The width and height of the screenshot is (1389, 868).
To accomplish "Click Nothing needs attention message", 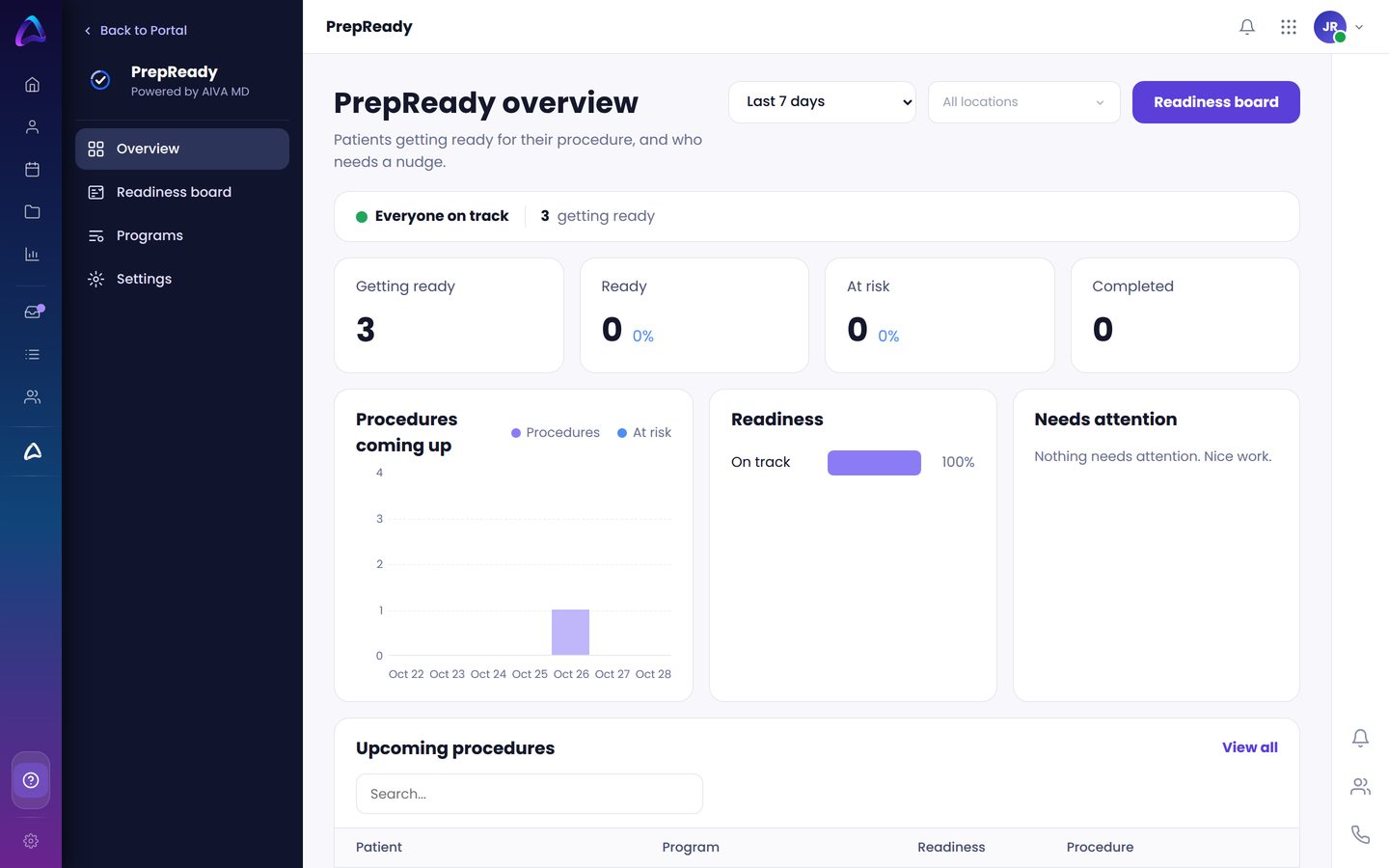I will (x=1153, y=457).
